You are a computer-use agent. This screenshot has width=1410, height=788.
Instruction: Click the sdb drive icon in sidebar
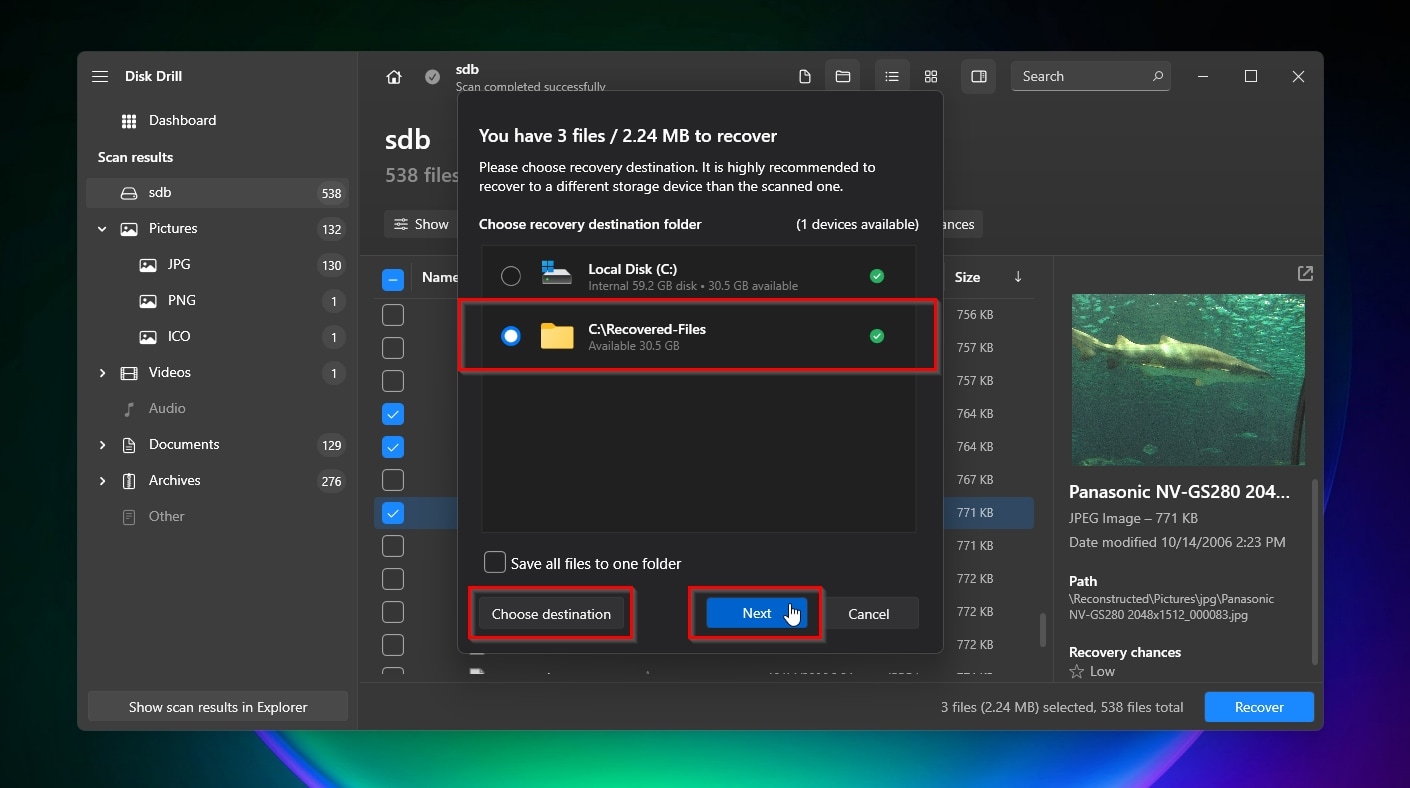[x=129, y=193]
